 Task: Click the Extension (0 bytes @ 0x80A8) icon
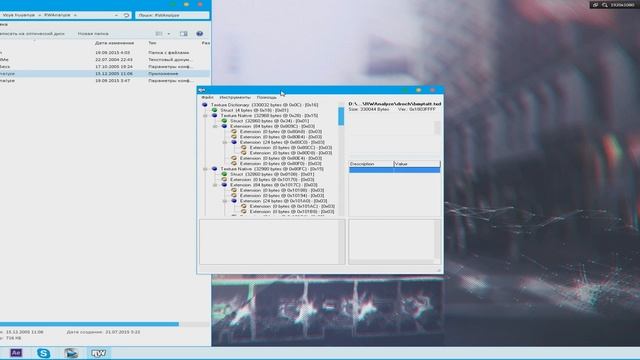click(234, 131)
